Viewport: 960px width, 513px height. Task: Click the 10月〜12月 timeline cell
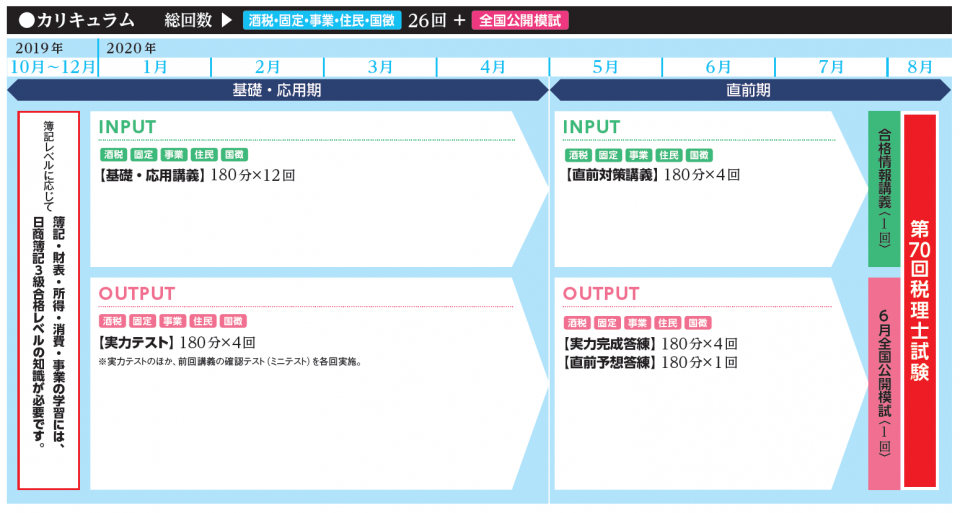52,67
